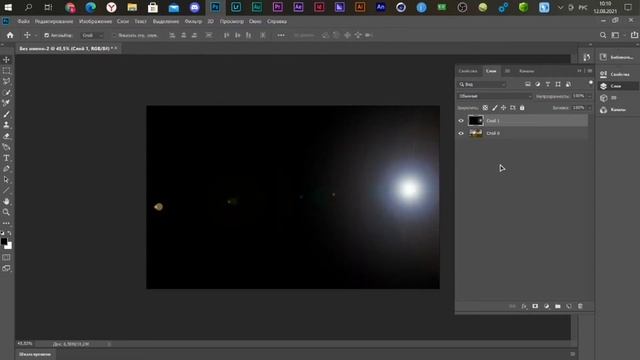Image resolution: width=640 pixels, height=360 pixels.
Task: Open the layer filter kind dropdown
Action: [482, 84]
